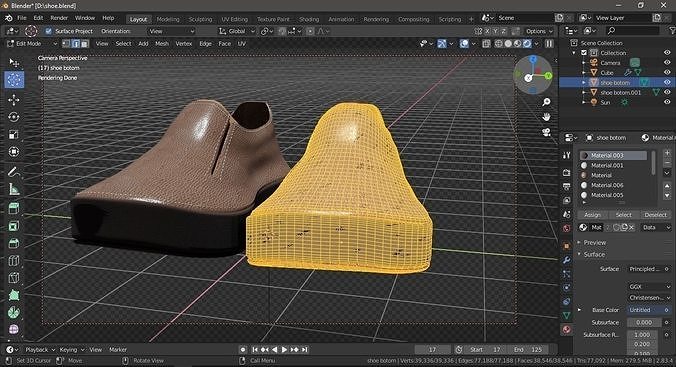Select the Select Box tool
The image size is (676, 367).
coord(14,63)
